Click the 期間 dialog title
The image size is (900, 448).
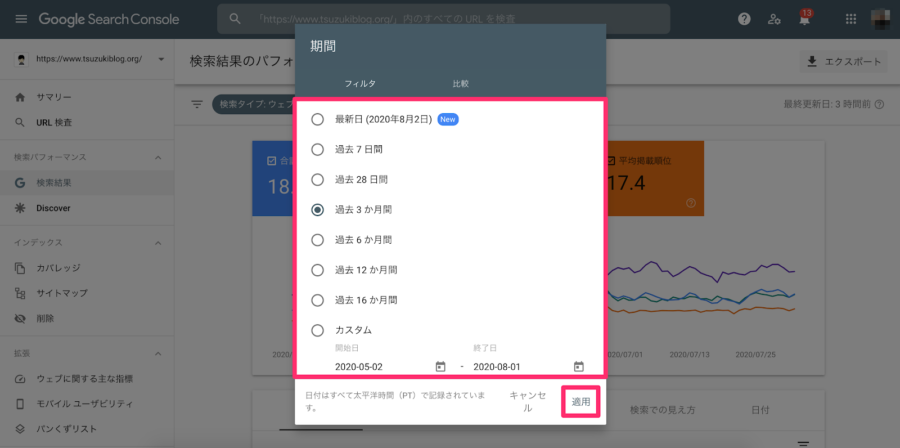pos(323,47)
